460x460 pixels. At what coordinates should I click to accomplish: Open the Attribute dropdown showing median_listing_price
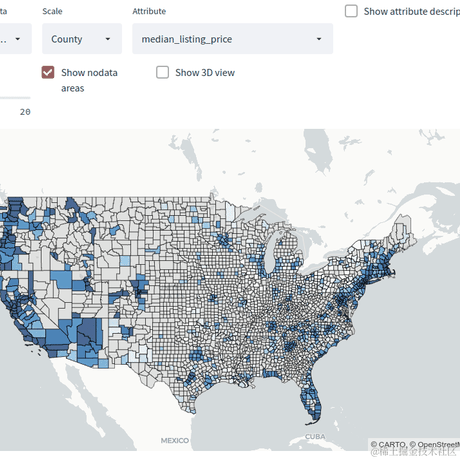232,39
